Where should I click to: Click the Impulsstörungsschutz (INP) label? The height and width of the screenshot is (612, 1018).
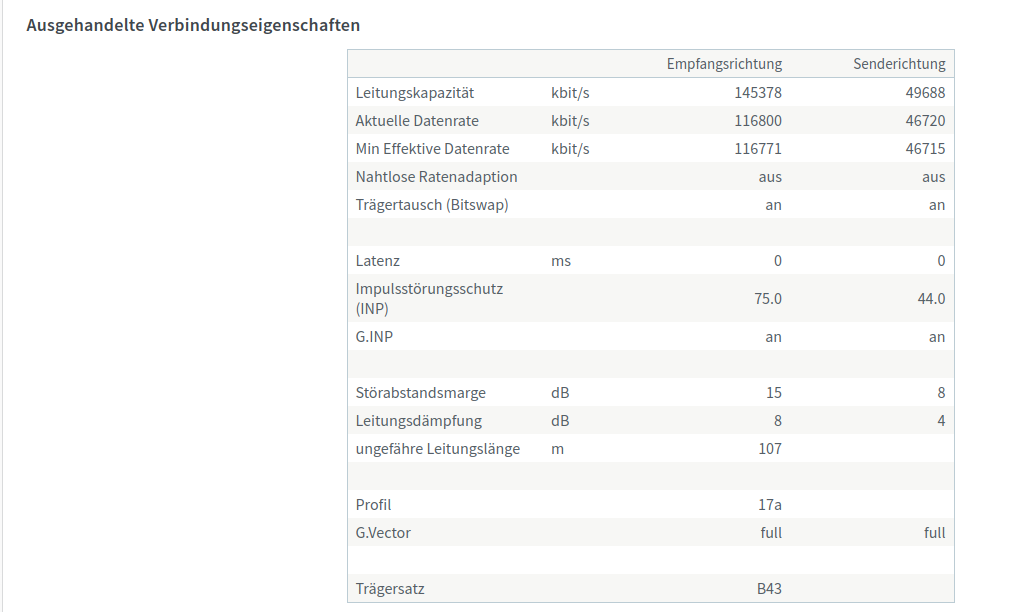[x=429, y=299]
